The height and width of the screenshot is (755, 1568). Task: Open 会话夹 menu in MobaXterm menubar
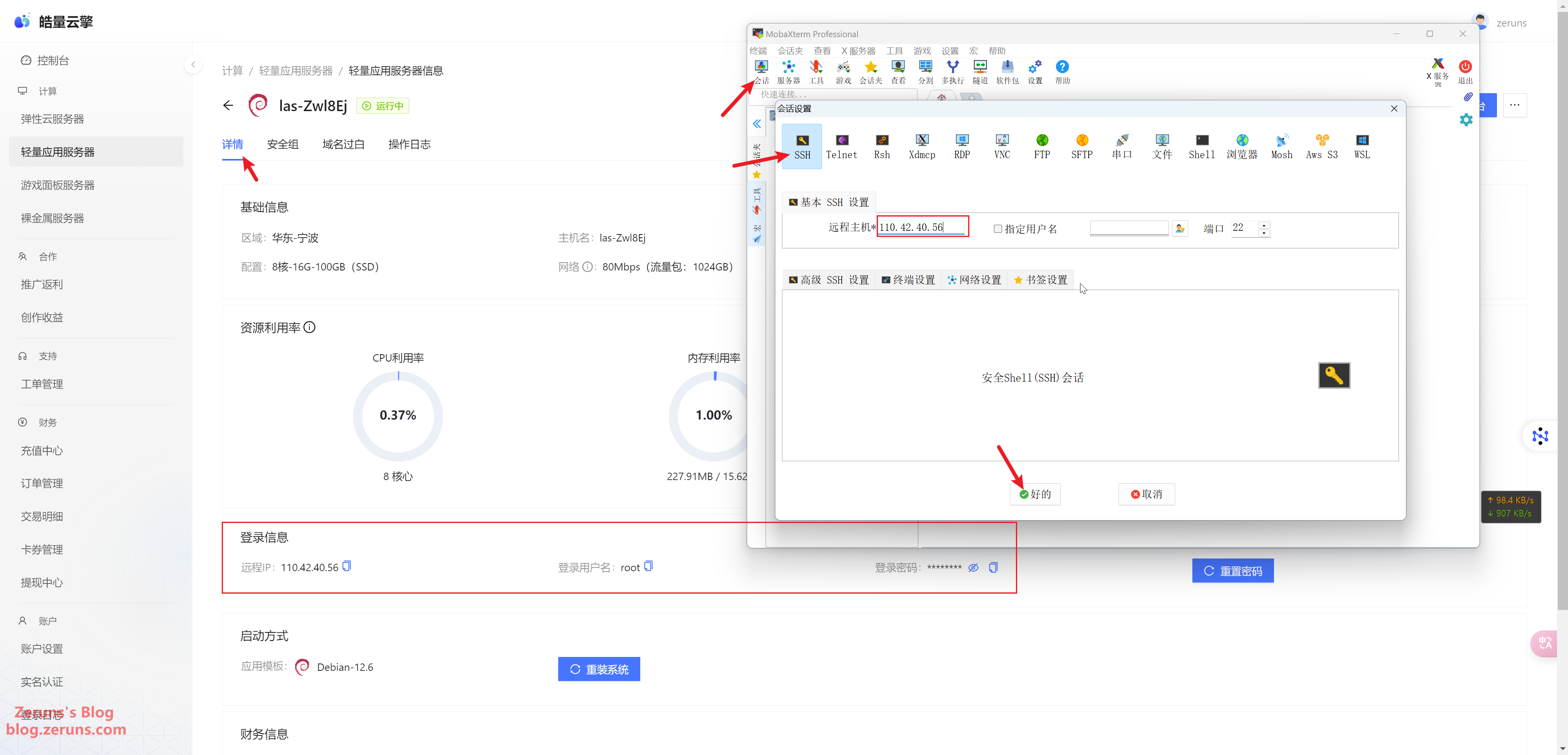pyautogui.click(x=790, y=51)
